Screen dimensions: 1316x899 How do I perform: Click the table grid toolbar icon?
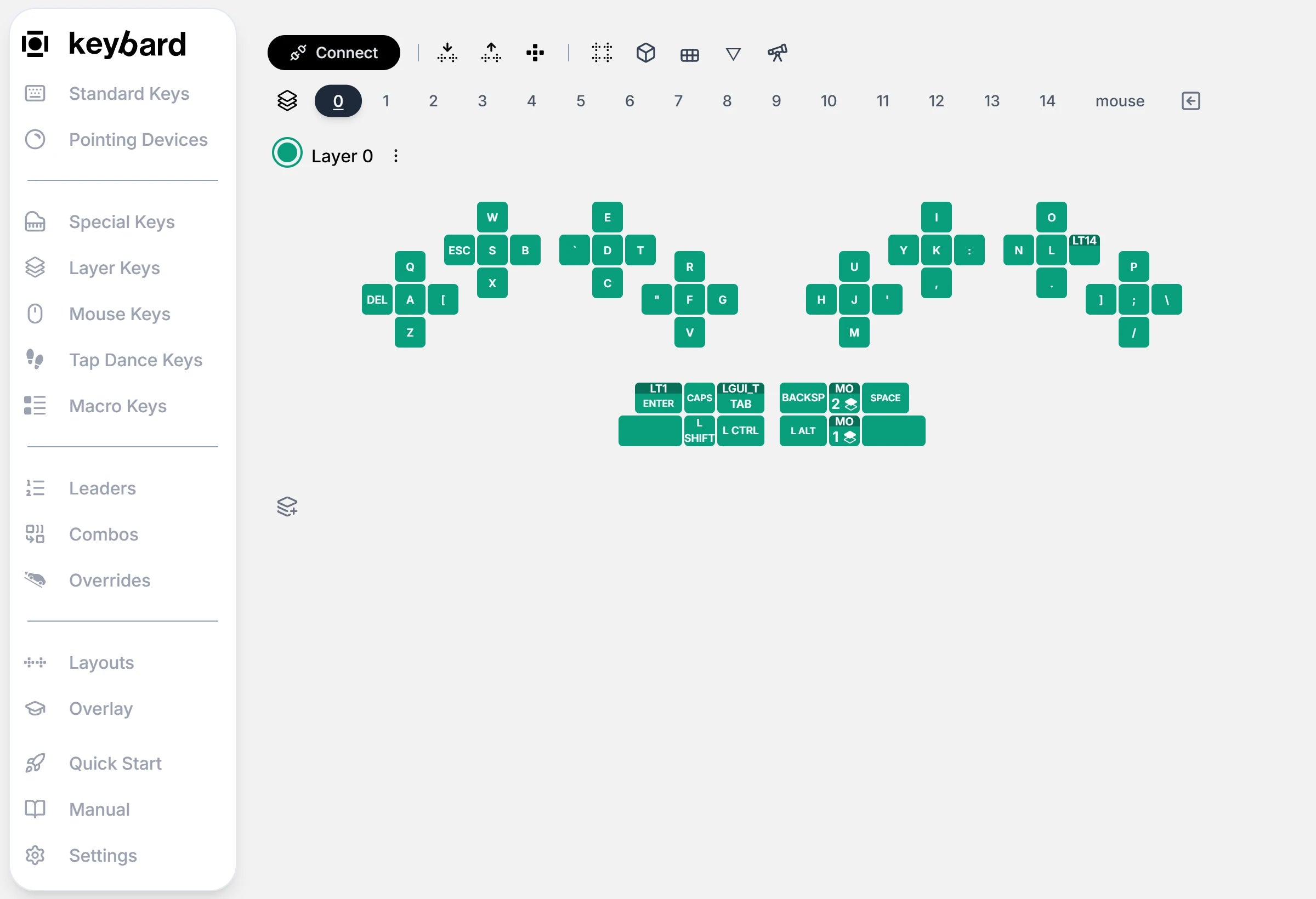[690, 55]
